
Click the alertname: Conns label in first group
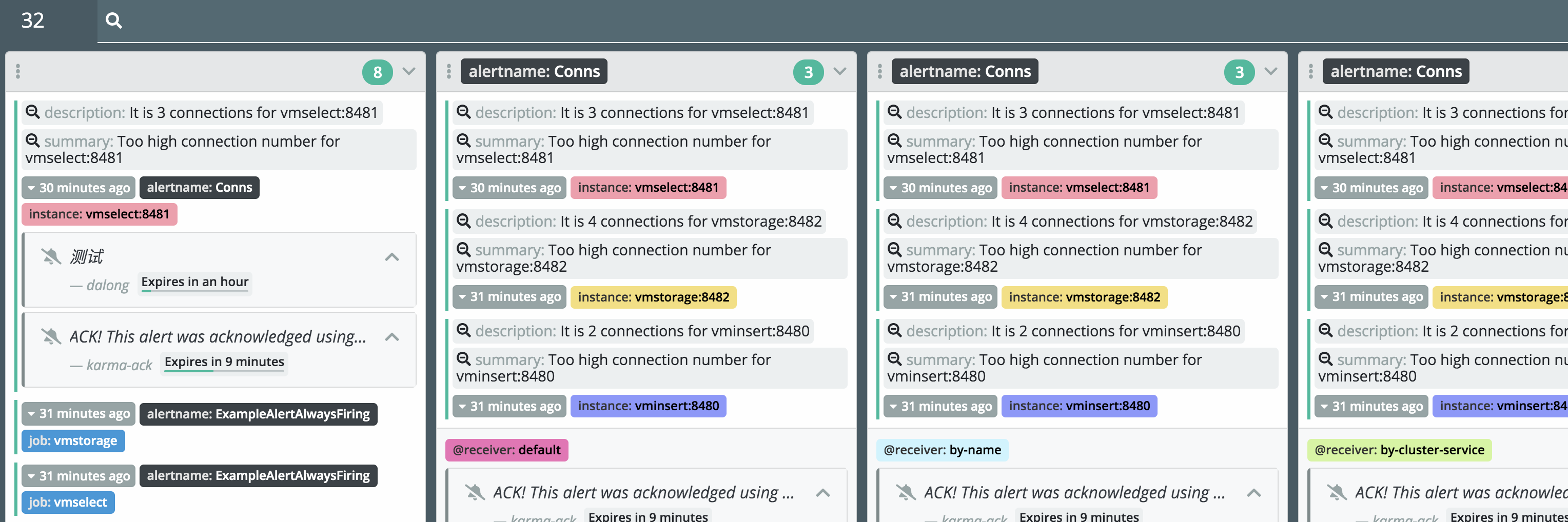[200, 188]
